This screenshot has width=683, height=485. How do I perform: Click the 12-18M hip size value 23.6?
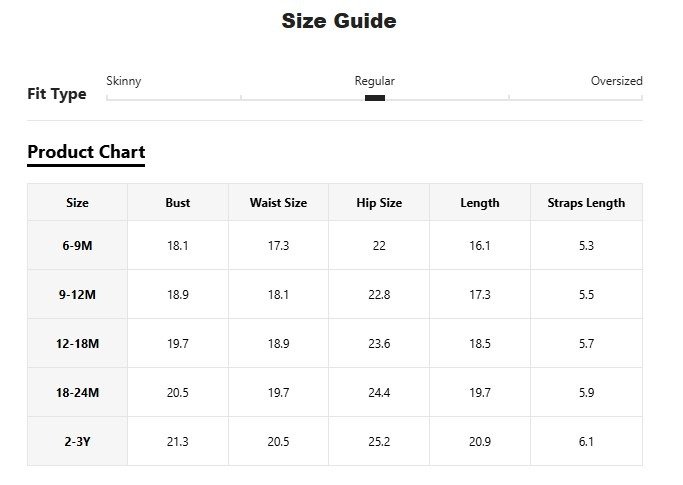click(379, 344)
